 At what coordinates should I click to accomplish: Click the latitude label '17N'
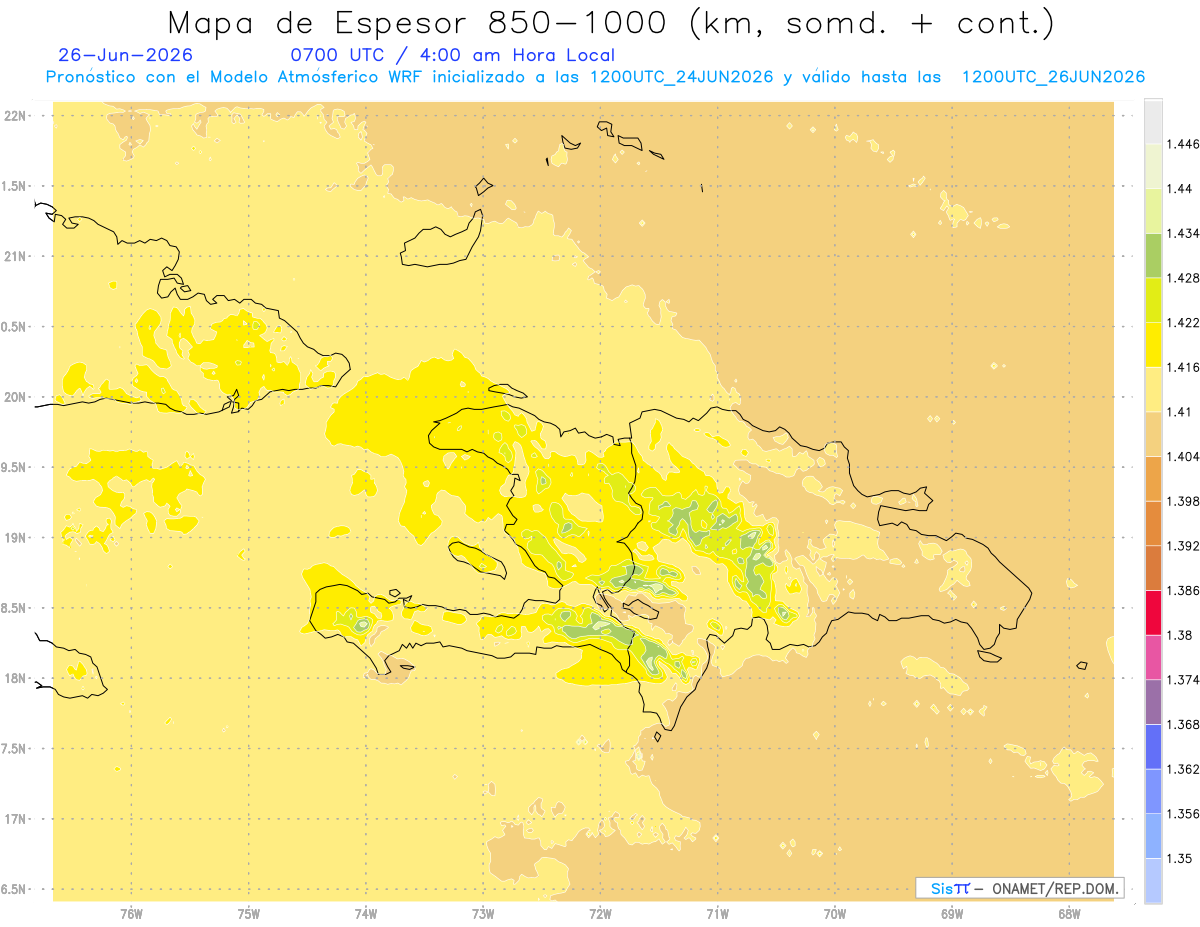click(x=15, y=819)
